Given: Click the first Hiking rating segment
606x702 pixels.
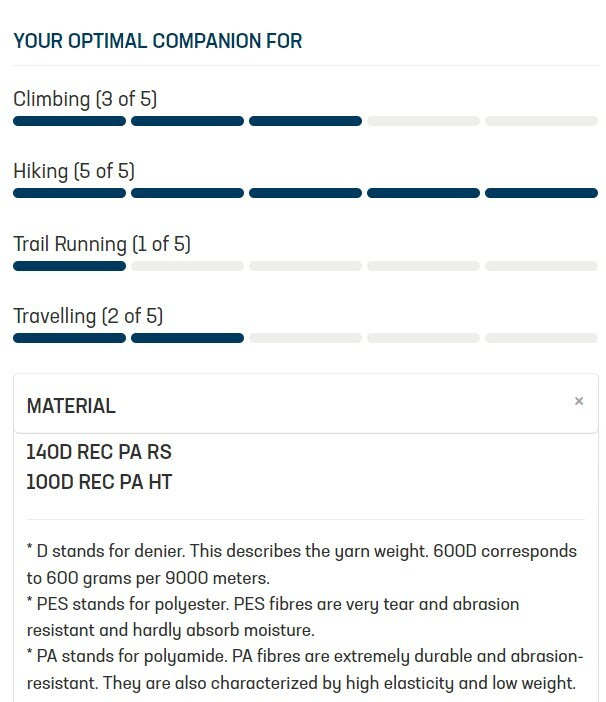Looking at the screenshot, I should pos(69,193).
